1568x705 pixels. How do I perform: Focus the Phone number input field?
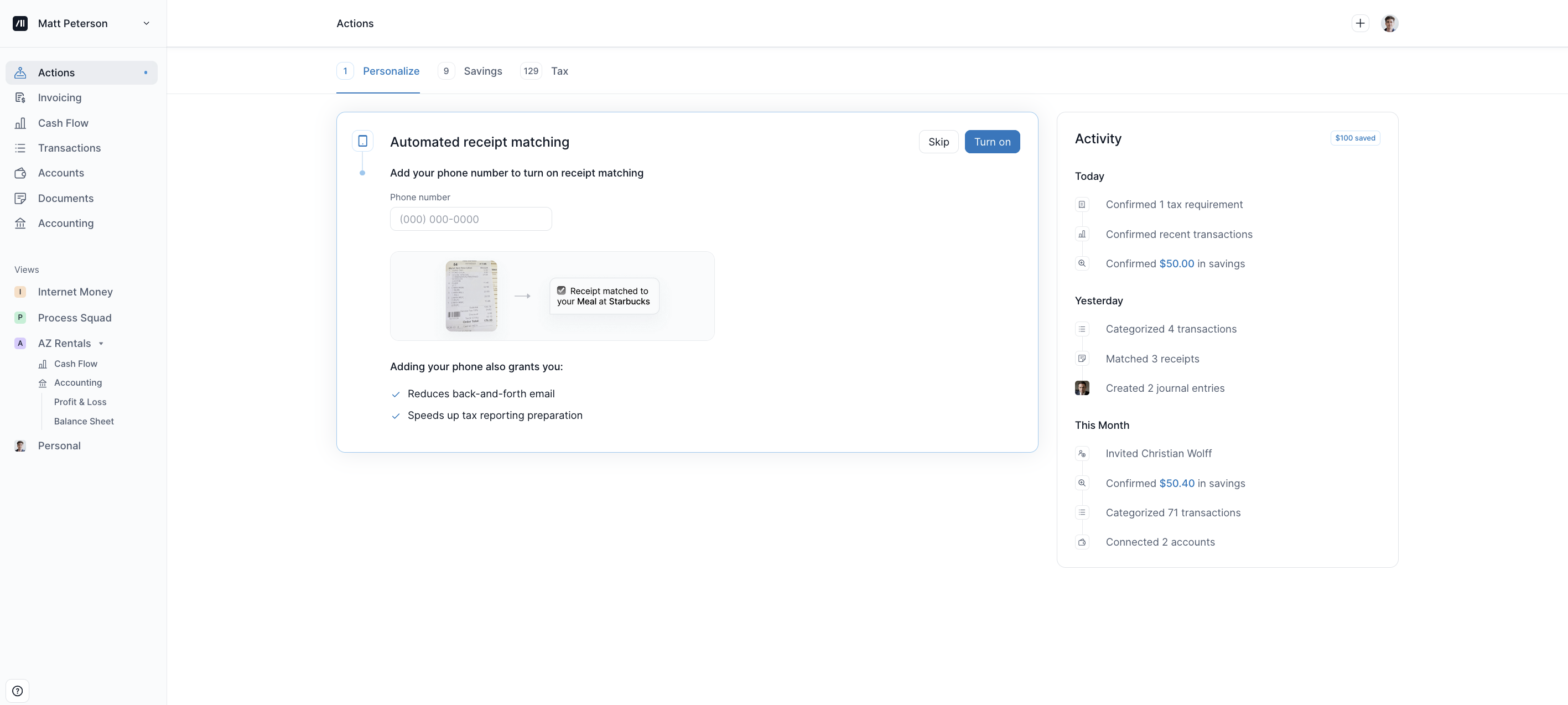point(470,219)
